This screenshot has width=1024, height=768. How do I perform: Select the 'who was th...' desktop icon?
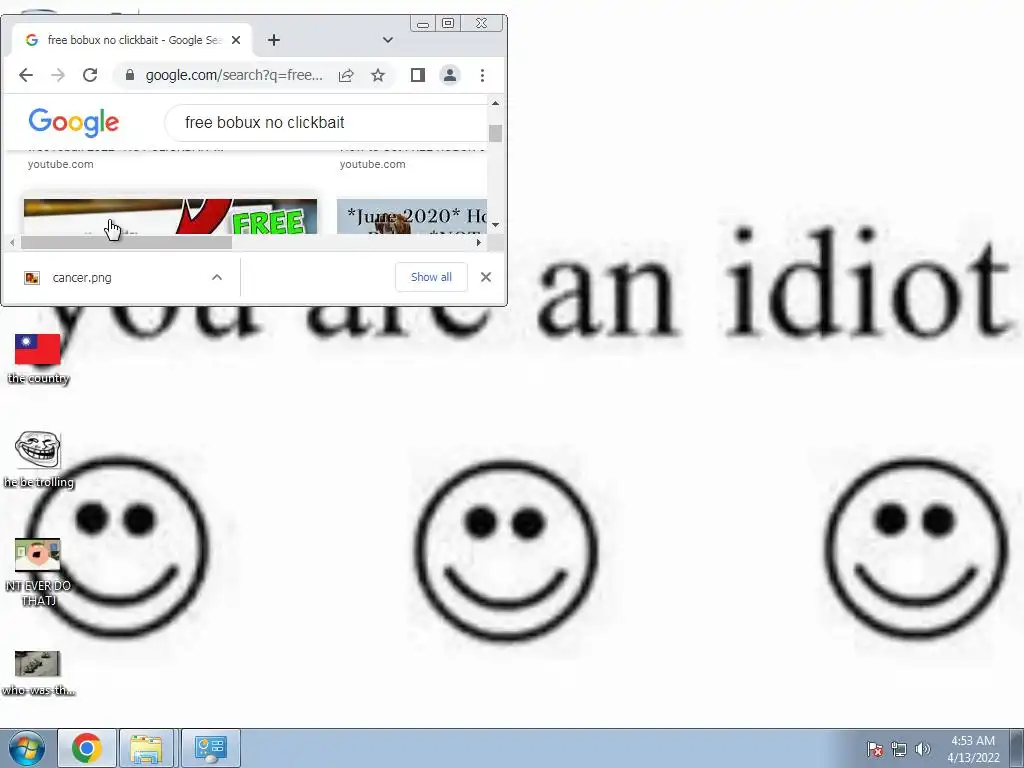click(x=38, y=673)
